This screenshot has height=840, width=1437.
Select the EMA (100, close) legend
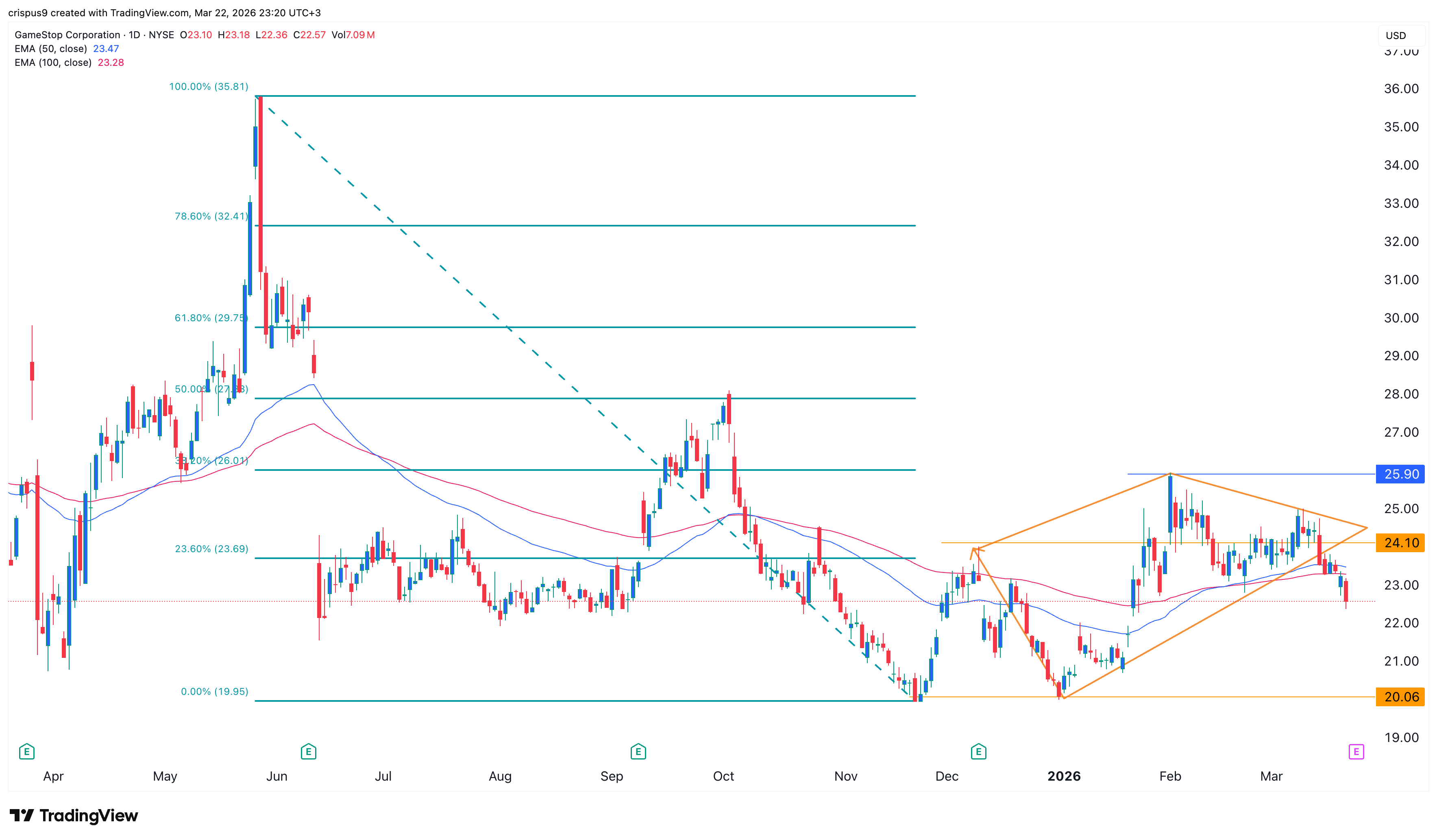click(x=53, y=63)
